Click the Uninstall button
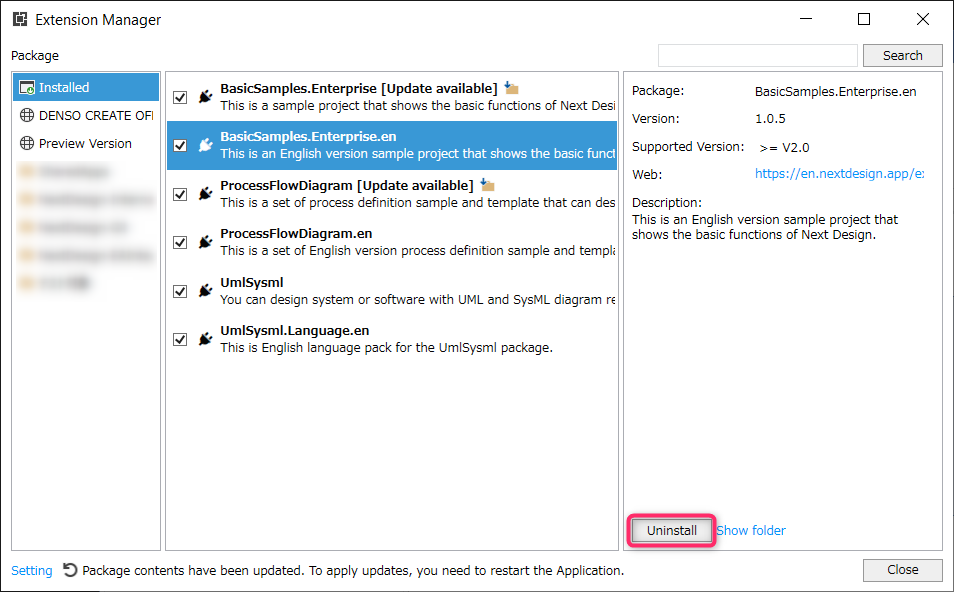The image size is (954, 592). (672, 531)
